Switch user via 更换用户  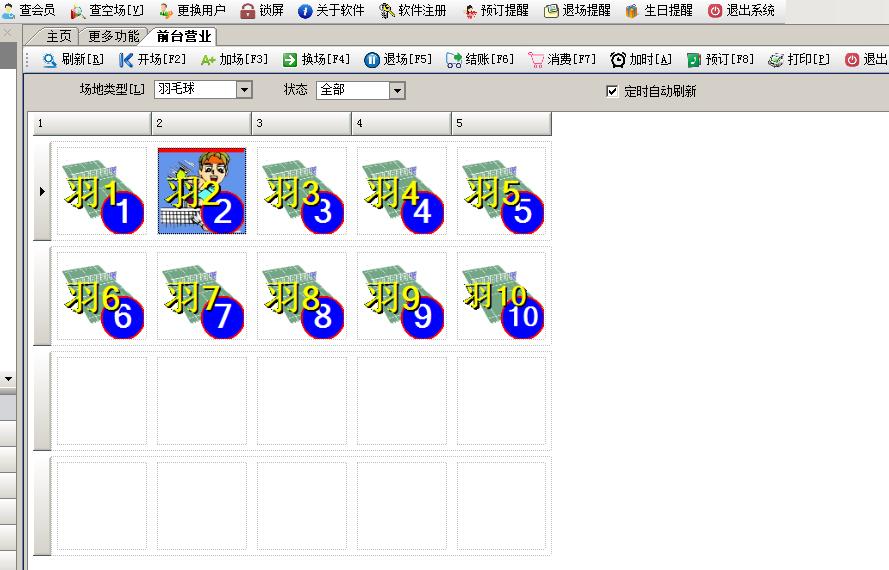click(192, 10)
